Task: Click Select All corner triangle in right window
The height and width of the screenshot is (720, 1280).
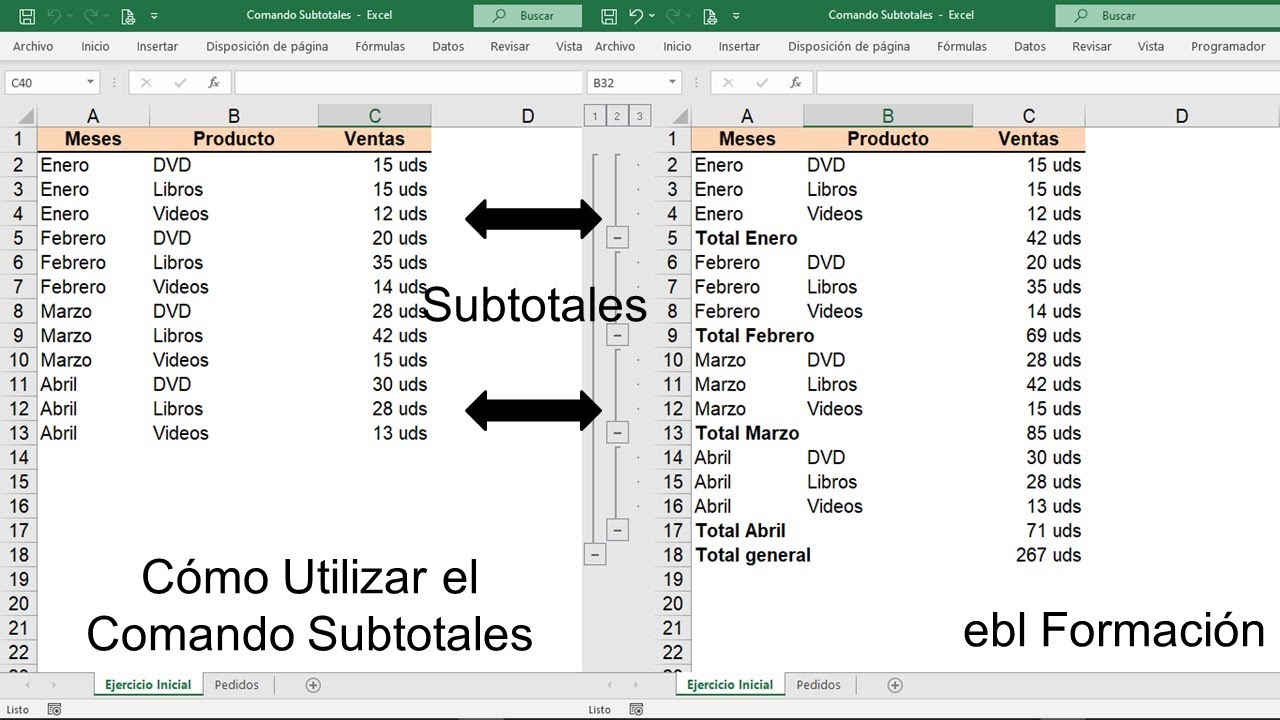Action: click(680, 116)
